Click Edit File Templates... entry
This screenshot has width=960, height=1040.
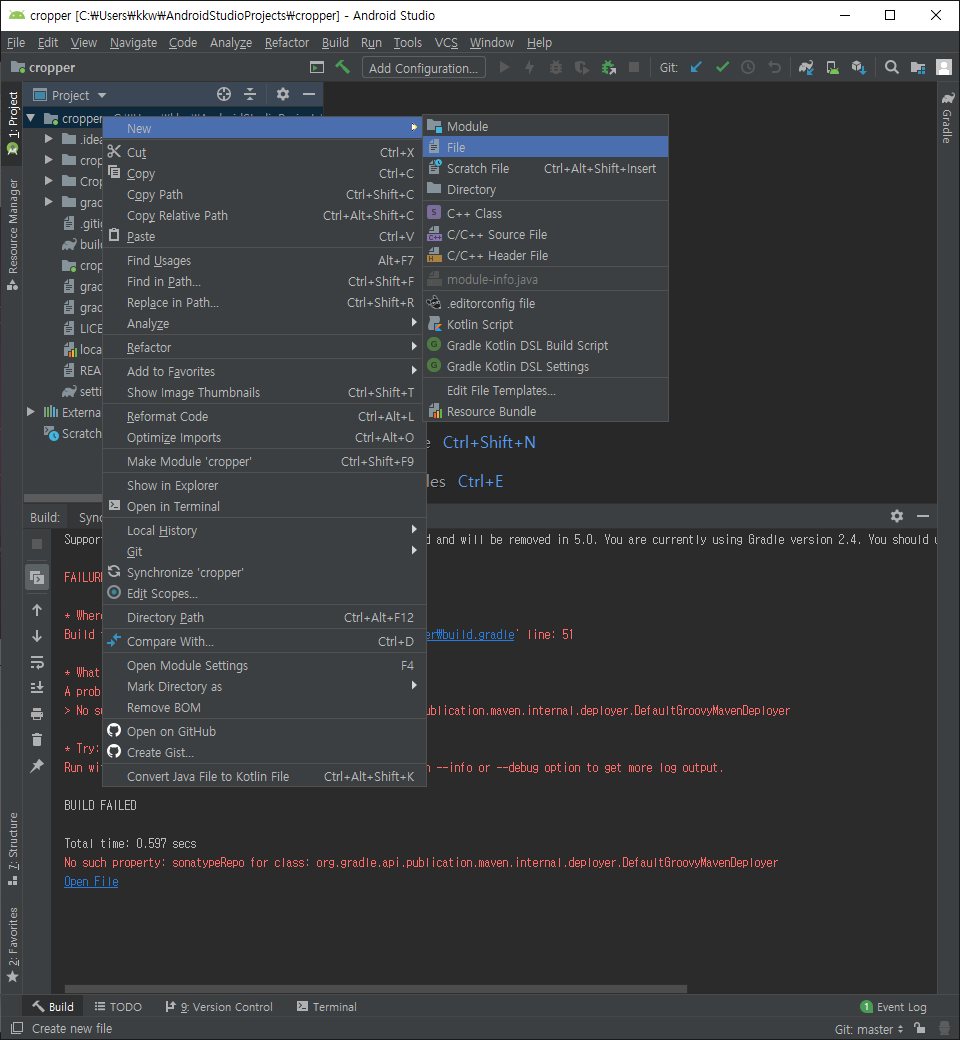click(545, 391)
